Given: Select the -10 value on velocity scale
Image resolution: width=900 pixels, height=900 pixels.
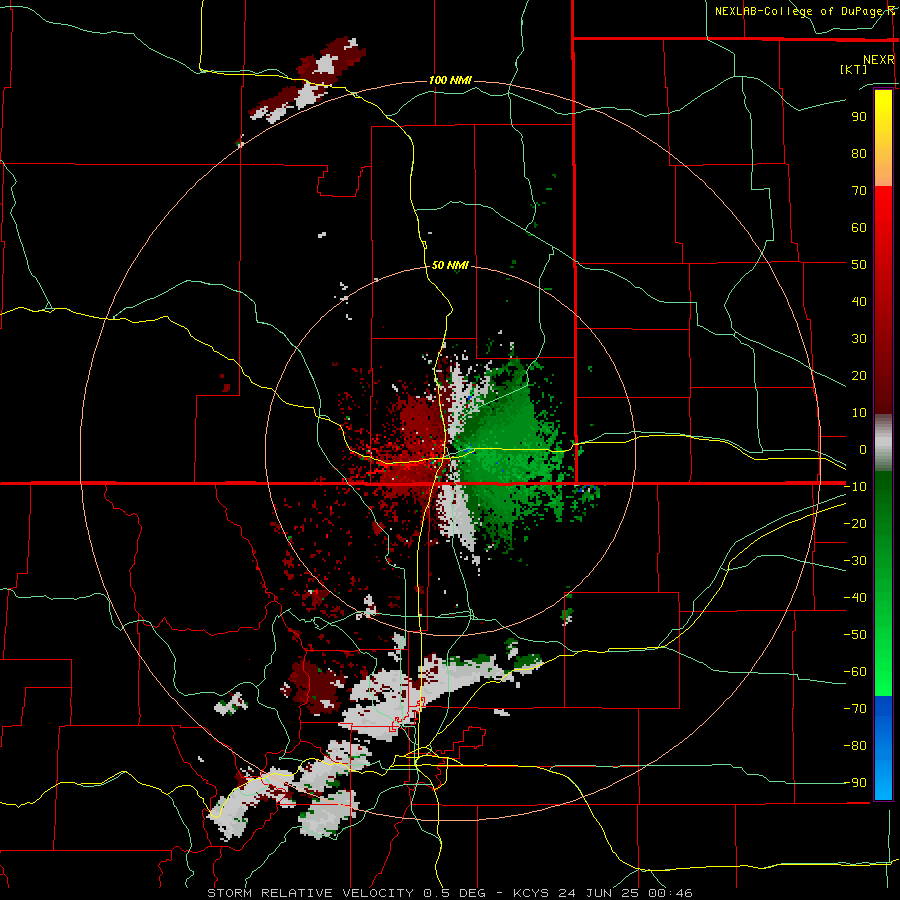Looking at the screenshot, I should coord(855,487).
